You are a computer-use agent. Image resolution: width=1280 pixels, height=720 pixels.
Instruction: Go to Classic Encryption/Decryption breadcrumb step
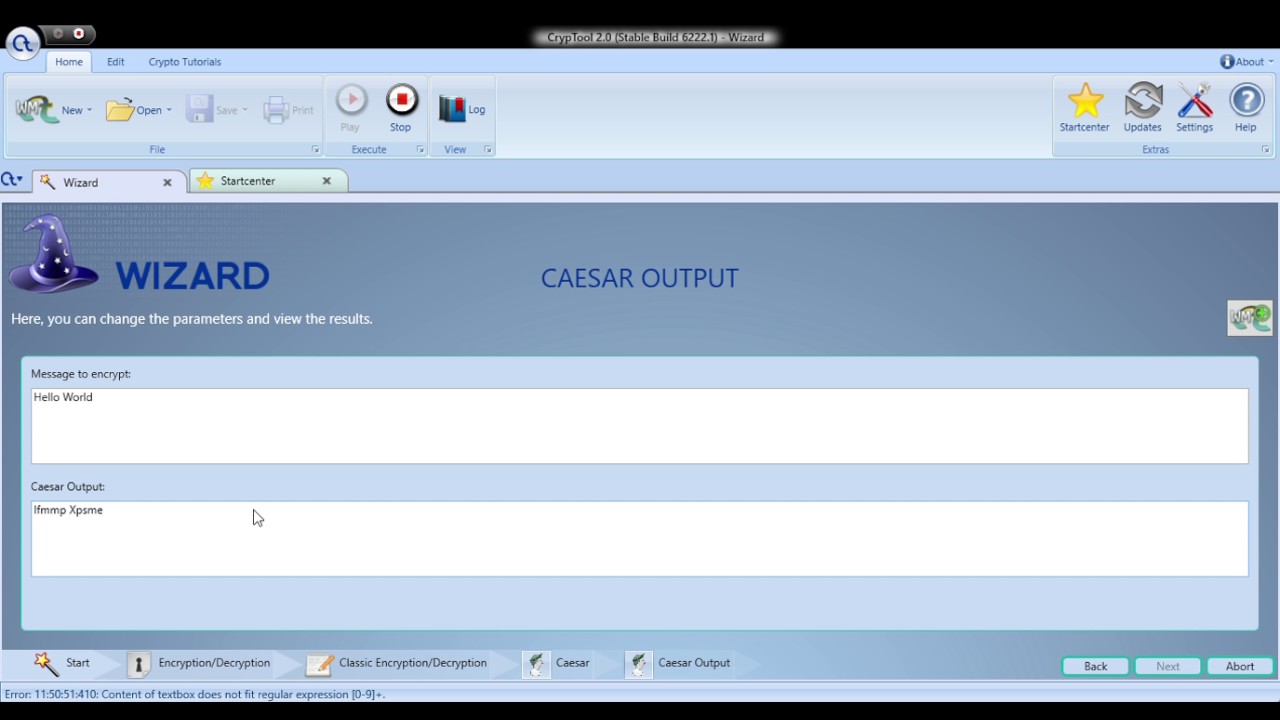pos(397,663)
